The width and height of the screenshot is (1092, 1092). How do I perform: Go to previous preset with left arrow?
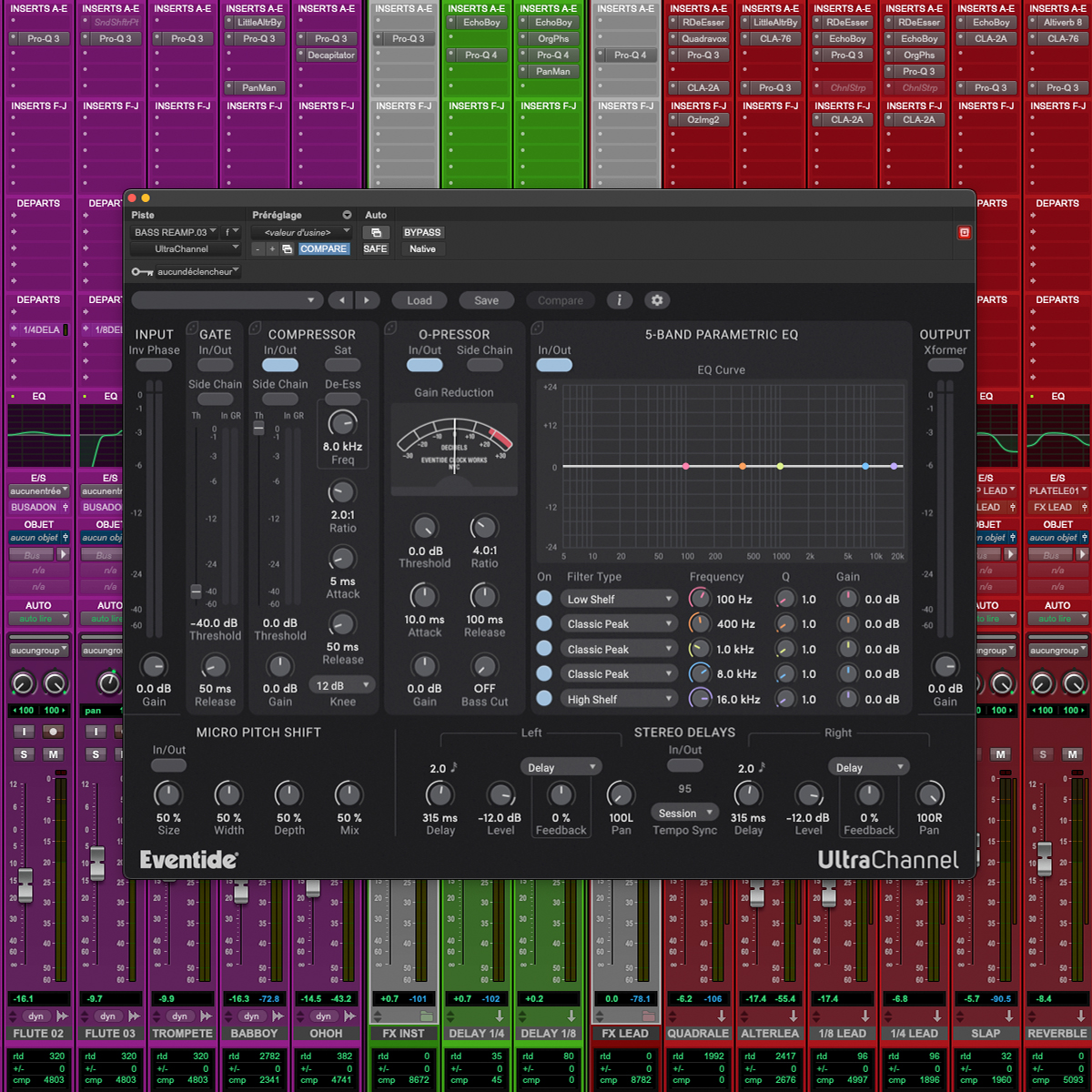click(x=341, y=300)
